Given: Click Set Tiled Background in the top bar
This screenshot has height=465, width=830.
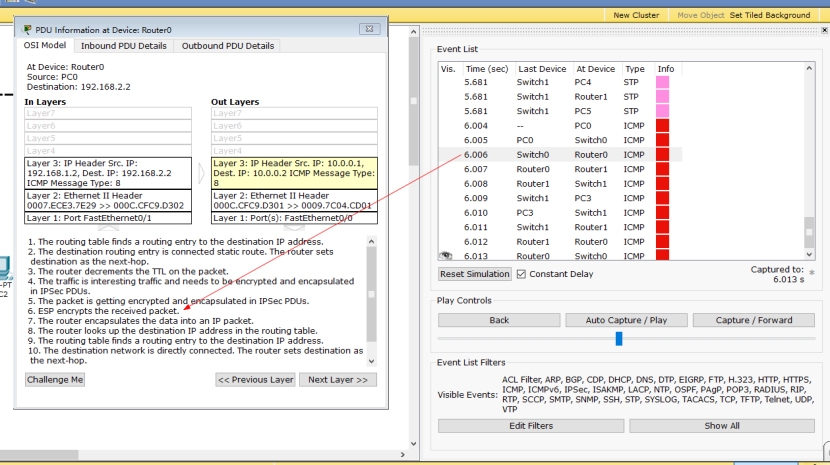Looking at the screenshot, I should (769, 15).
